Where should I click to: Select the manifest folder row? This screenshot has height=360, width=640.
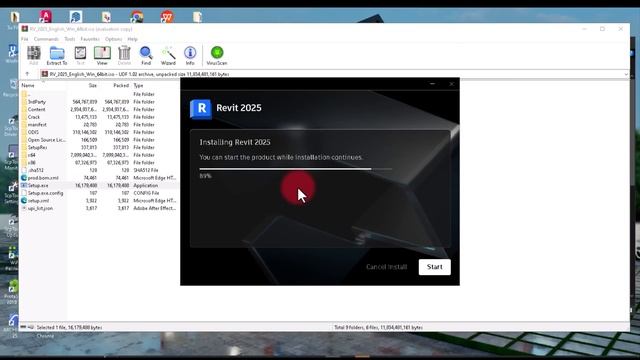click(100, 124)
